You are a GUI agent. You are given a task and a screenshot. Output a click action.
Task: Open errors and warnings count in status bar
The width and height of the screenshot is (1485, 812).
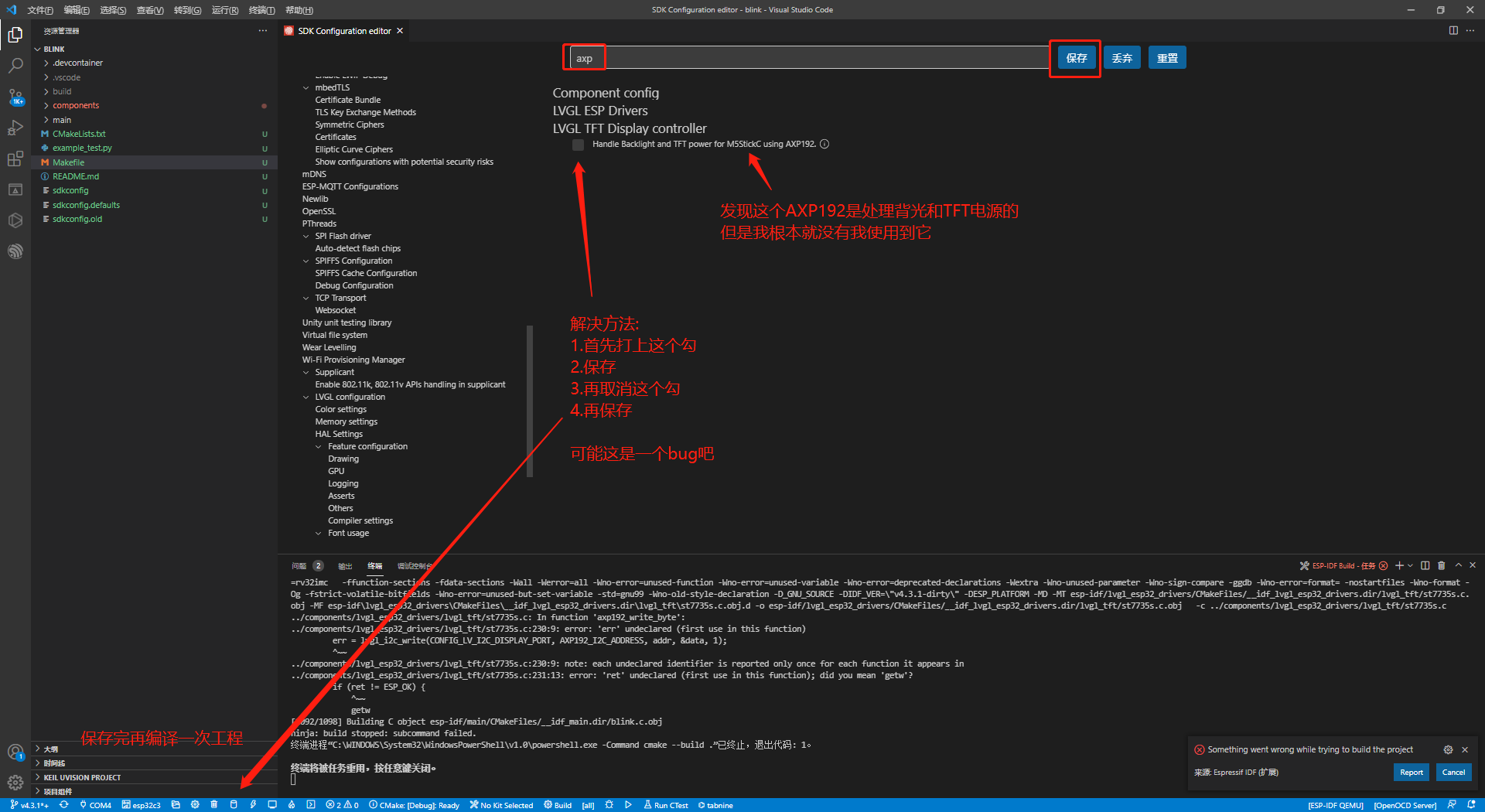[342, 805]
